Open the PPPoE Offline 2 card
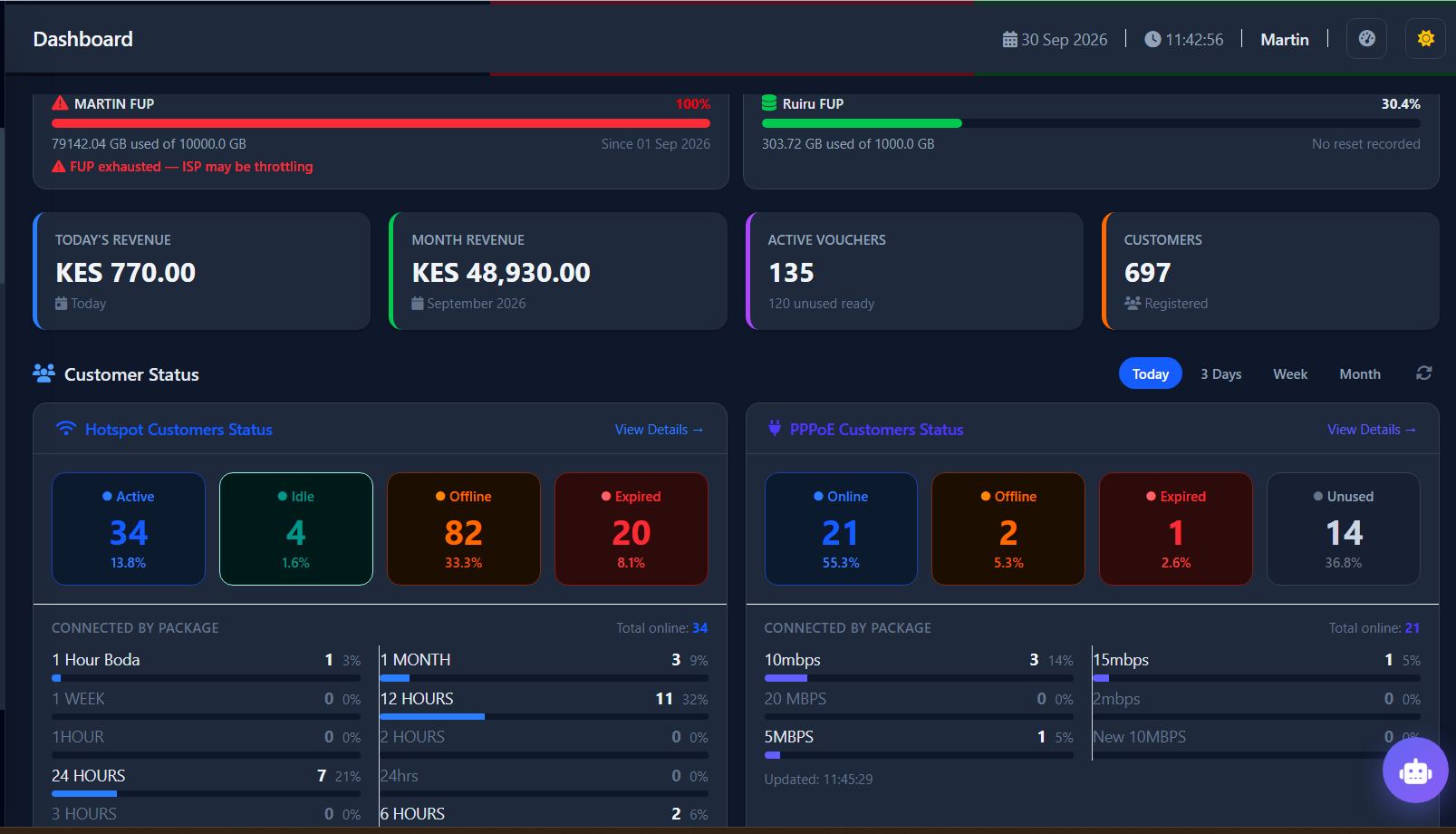The width and height of the screenshot is (1456, 834). (1008, 529)
